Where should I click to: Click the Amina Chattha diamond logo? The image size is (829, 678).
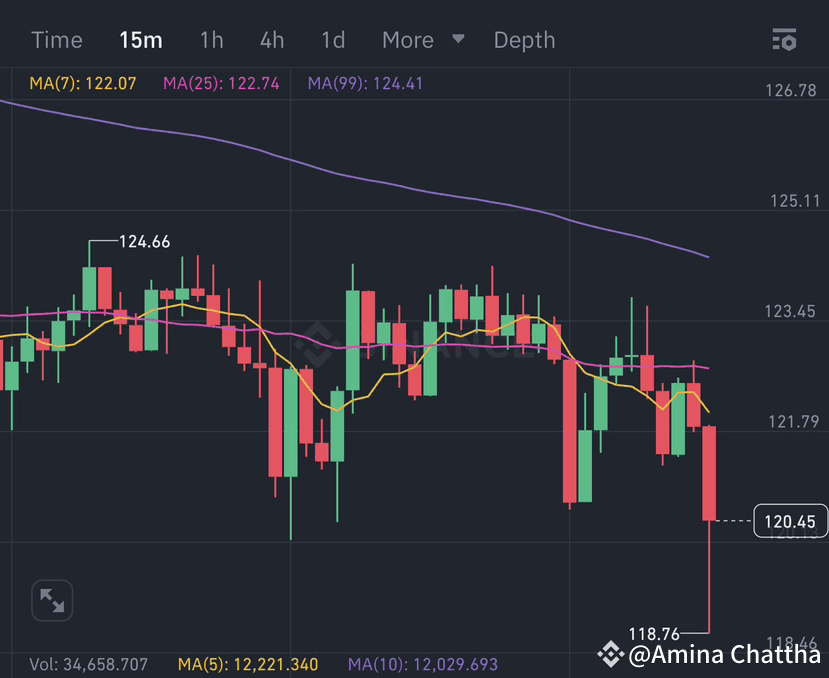click(611, 655)
